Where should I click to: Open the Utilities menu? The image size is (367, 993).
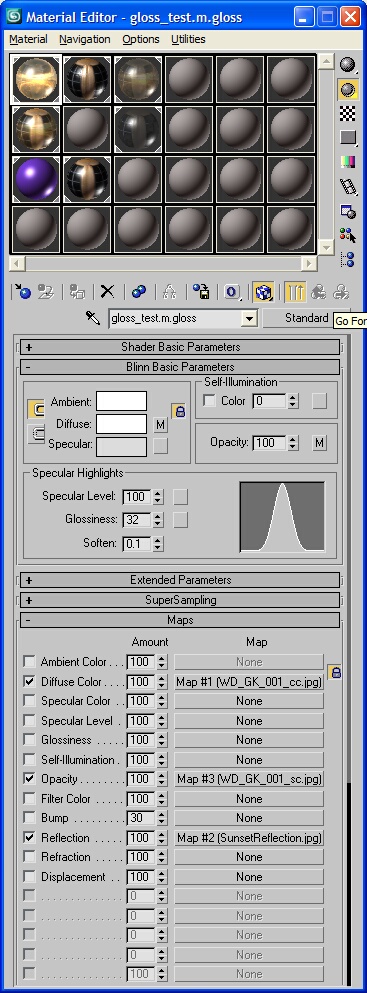pyautogui.click(x=188, y=39)
